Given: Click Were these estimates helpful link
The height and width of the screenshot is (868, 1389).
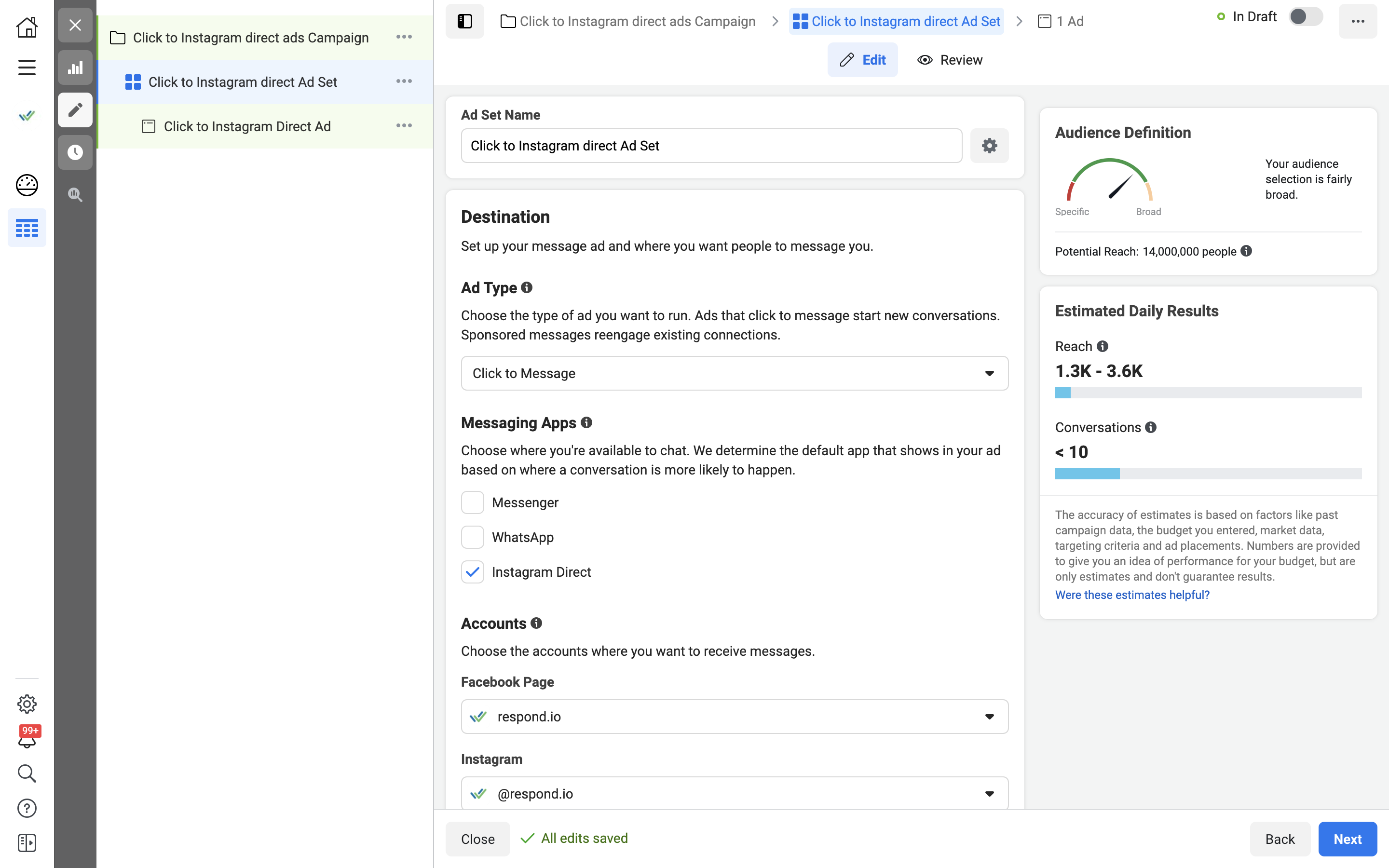Looking at the screenshot, I should pos(1132,594).
